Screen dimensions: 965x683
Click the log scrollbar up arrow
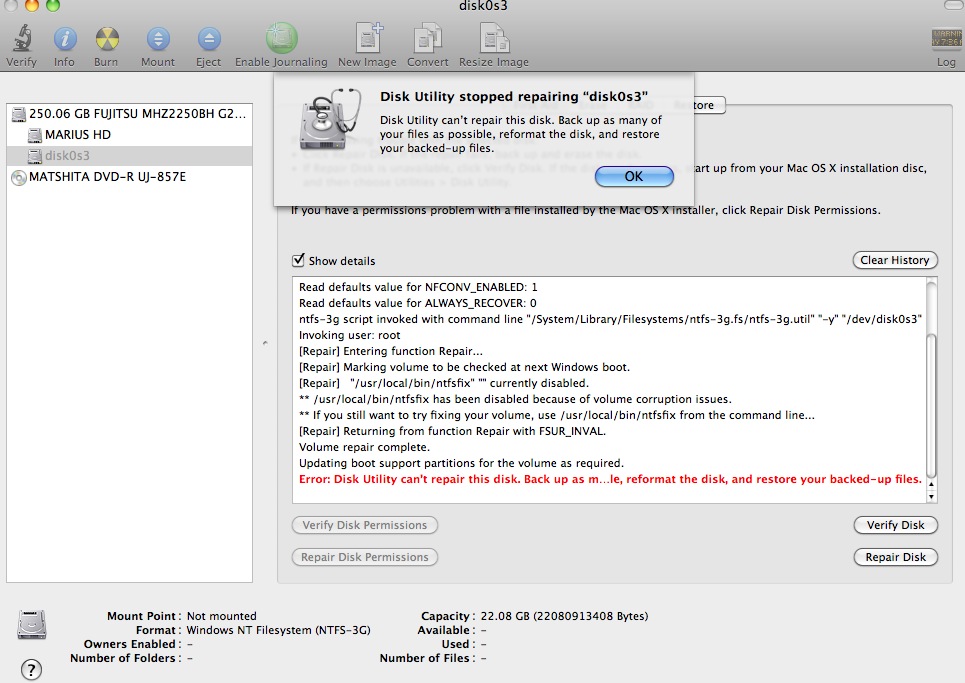(931, 485)
